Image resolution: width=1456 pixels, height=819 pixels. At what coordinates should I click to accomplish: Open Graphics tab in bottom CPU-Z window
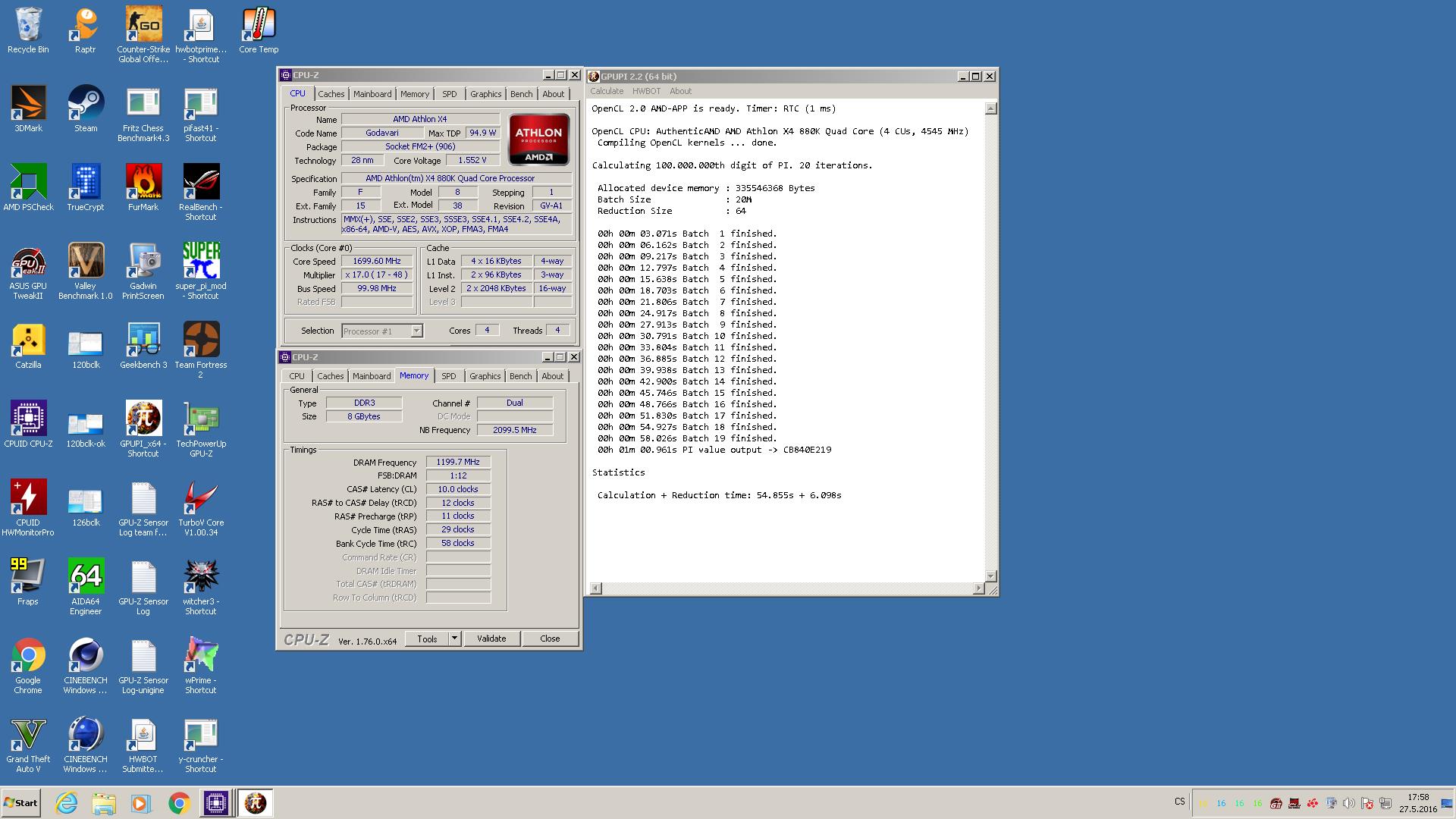click(485, 376)
